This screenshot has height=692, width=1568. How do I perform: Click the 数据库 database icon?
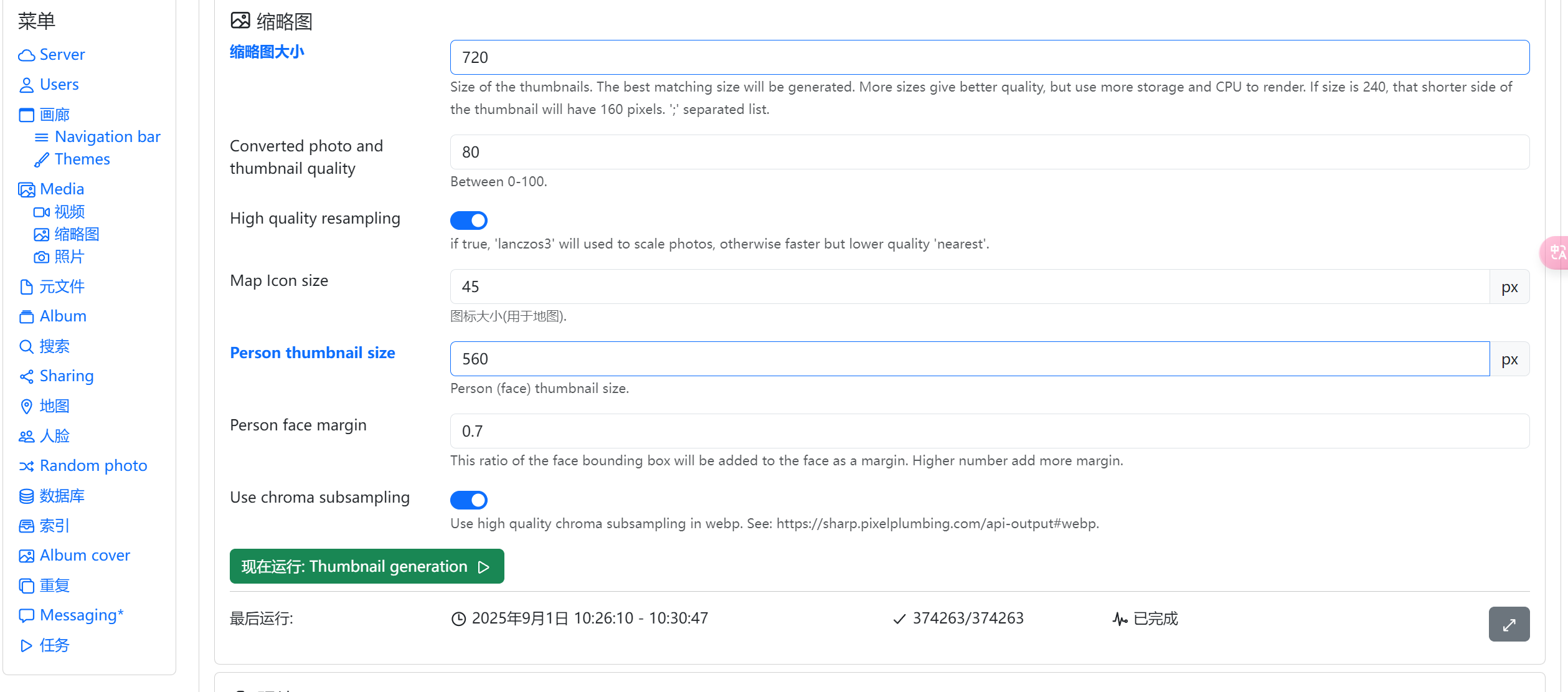click(26, 496)
